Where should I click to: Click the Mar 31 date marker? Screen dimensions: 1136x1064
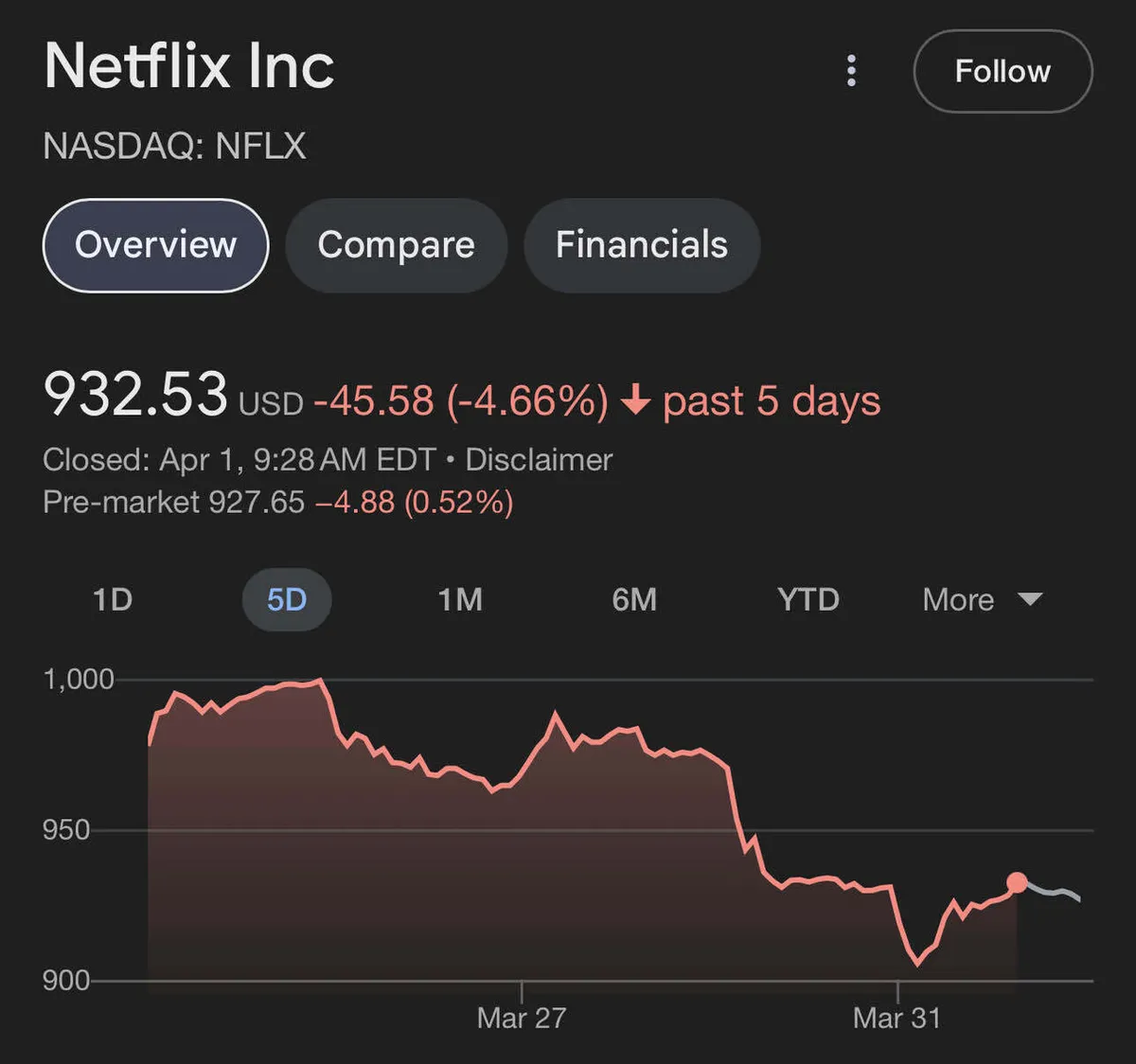pyautogui.click(x=896, y=1018)
